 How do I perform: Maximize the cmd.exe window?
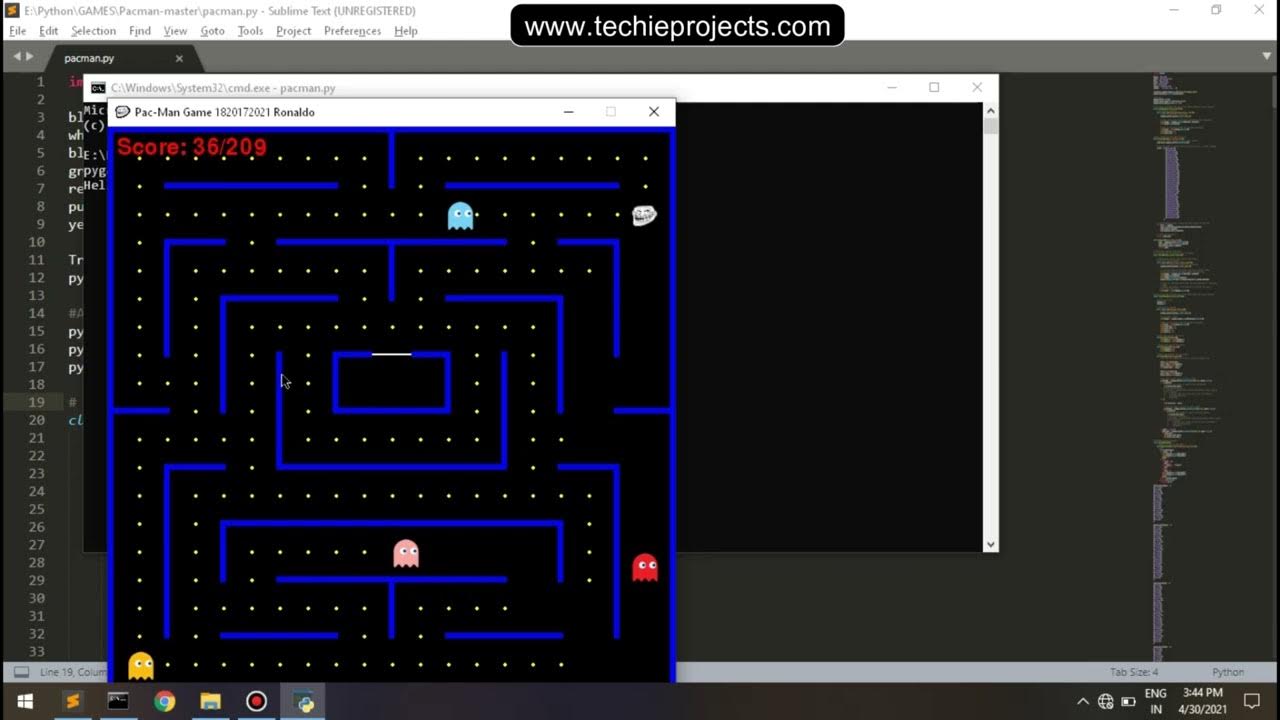click(x=934, y=87)
